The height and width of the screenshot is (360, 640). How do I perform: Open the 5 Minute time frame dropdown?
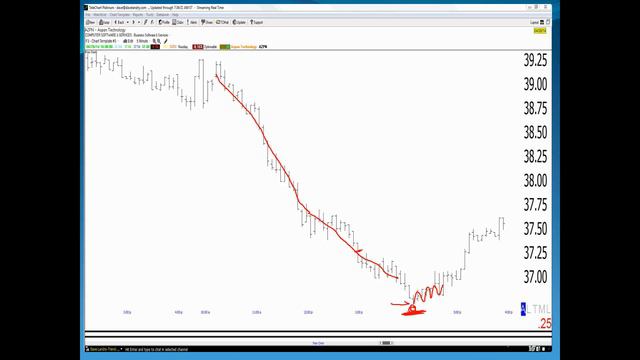tap(142, 41)
